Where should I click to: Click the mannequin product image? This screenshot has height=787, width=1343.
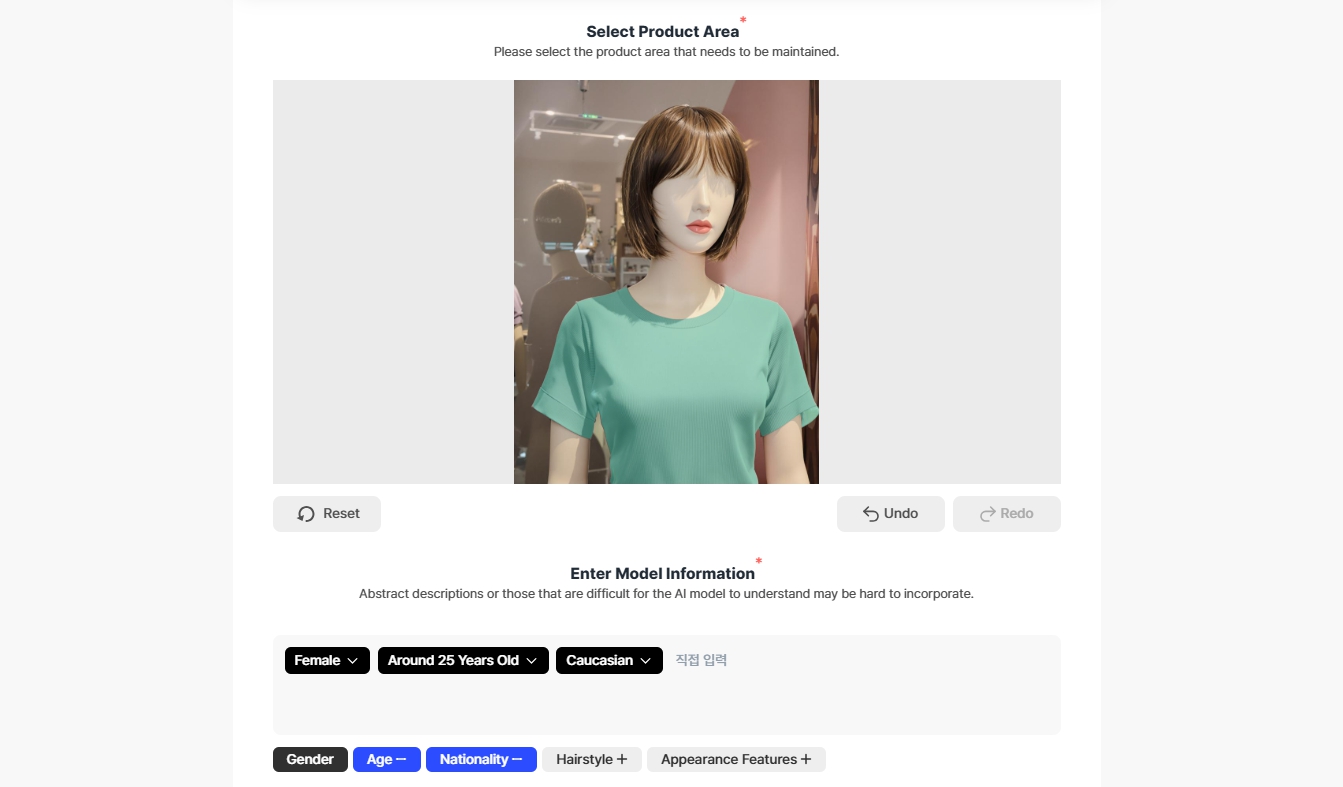[666, 280]
